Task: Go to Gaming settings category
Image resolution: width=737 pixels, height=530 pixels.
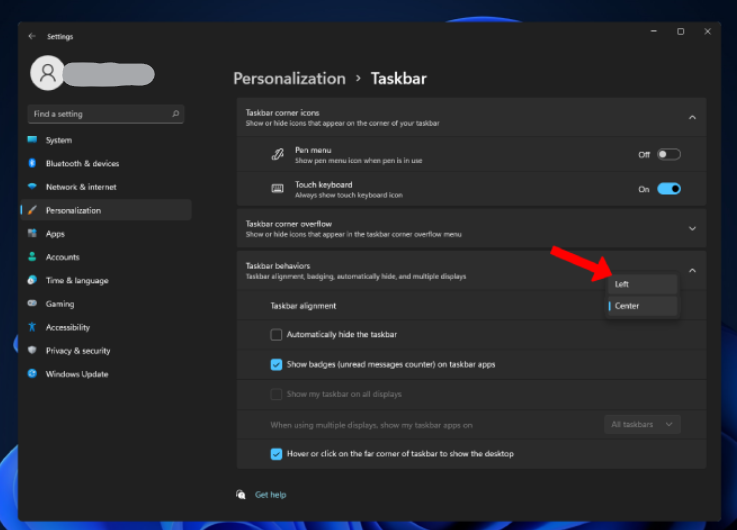Action: pyautogui.click(x=106, y=304)
